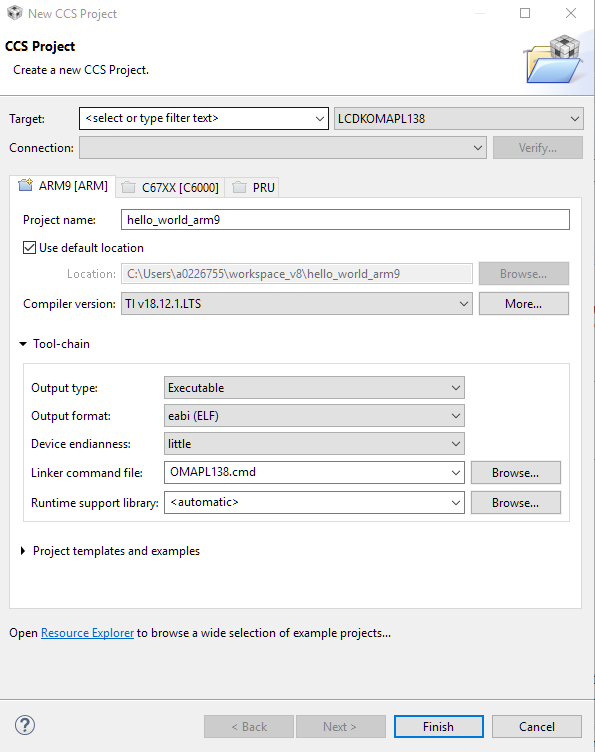Click the <automatic> runtime library text
Viewport: 595px width, 752px height.
(x=204, y=502)
